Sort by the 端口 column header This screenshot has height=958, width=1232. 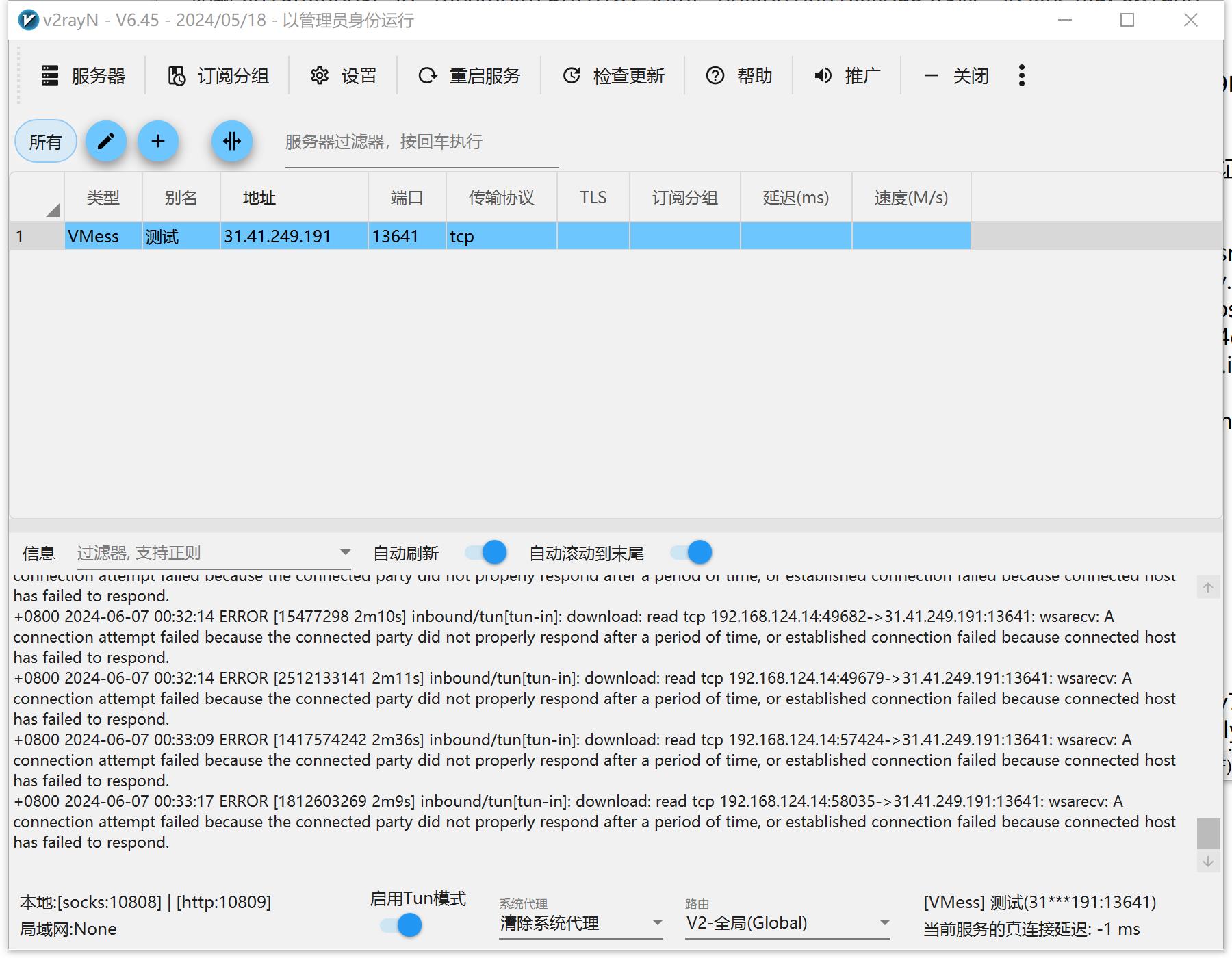407,198
